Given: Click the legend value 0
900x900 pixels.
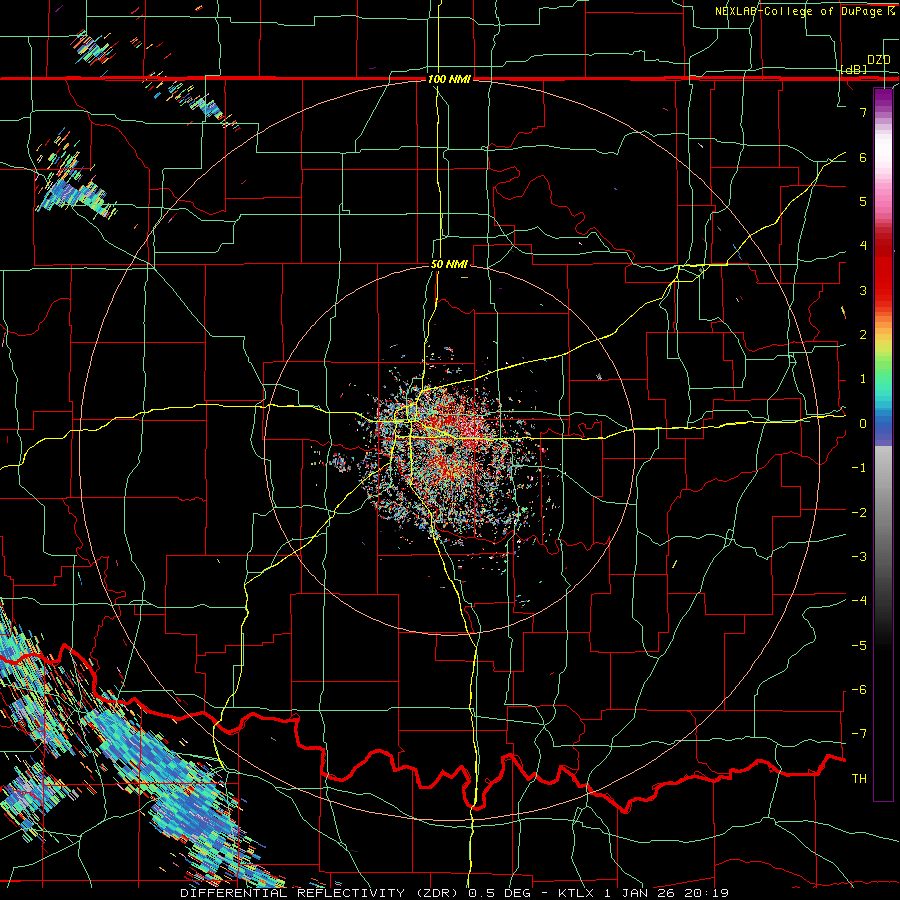Looking at the screenshot, I should pyautogui.click(x=863, y=424).
